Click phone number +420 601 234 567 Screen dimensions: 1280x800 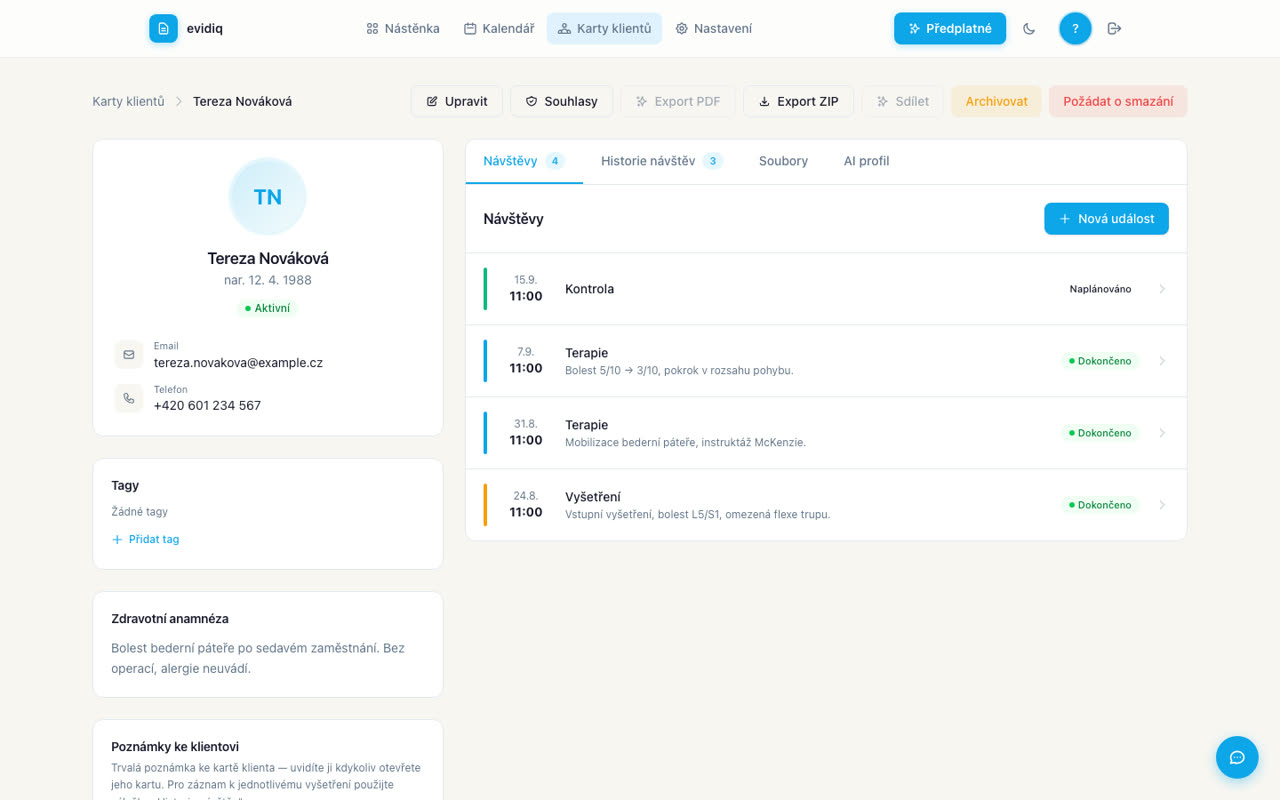tap(207, 406)
